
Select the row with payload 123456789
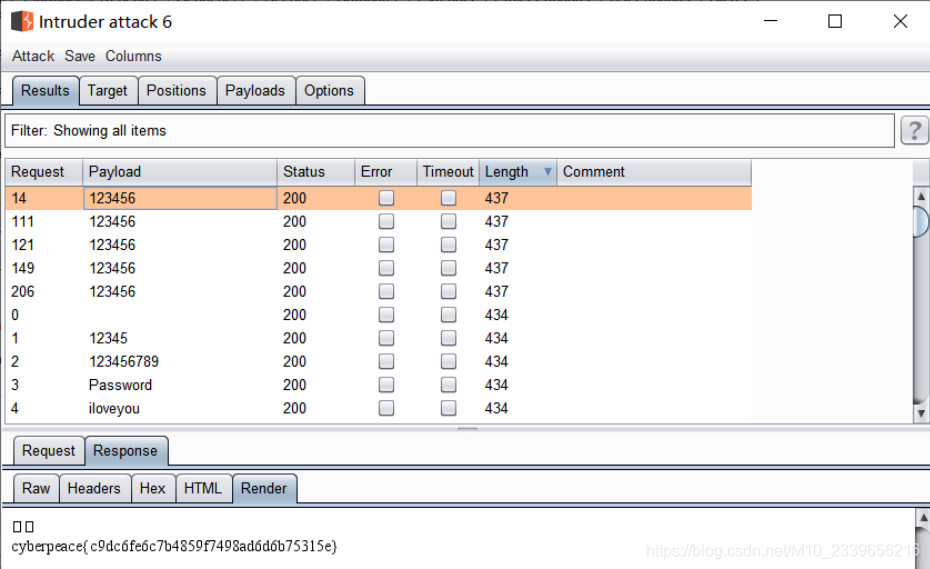378,361
